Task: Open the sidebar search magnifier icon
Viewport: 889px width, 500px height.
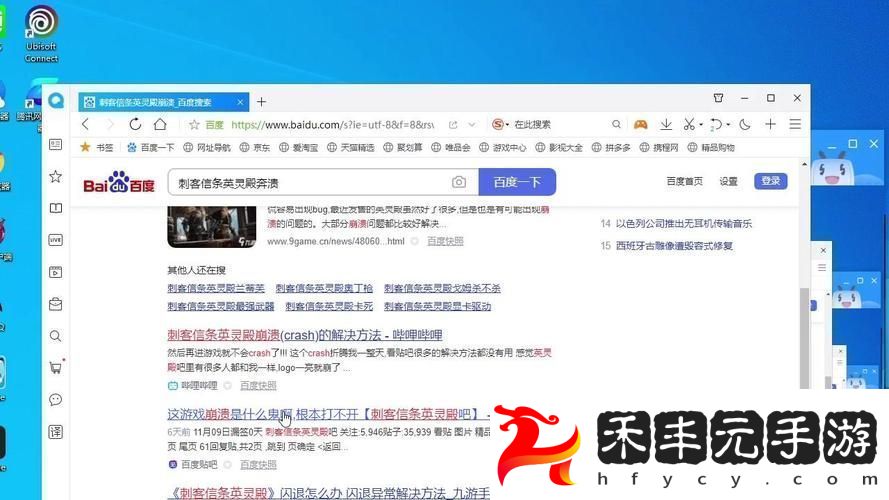Action: coord(56,336)
